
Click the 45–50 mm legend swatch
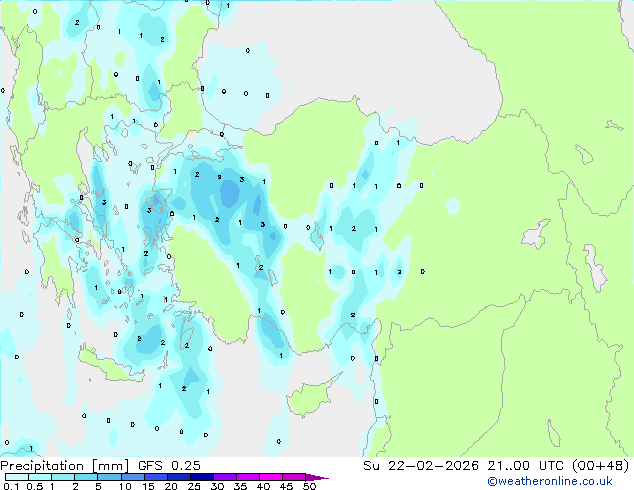point(294,477)
